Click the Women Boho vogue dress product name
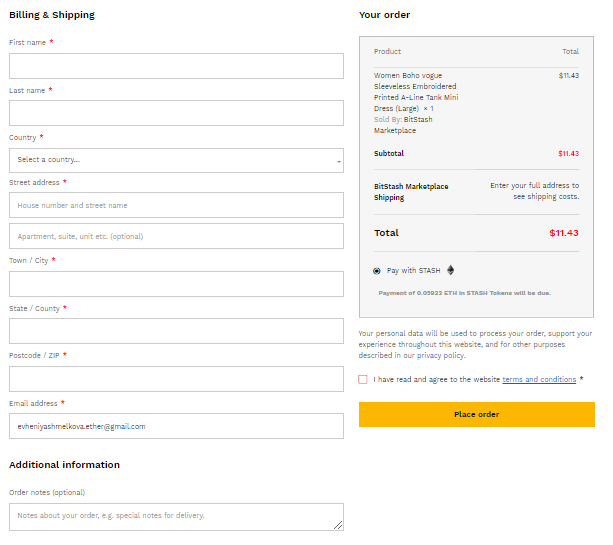 415,92
